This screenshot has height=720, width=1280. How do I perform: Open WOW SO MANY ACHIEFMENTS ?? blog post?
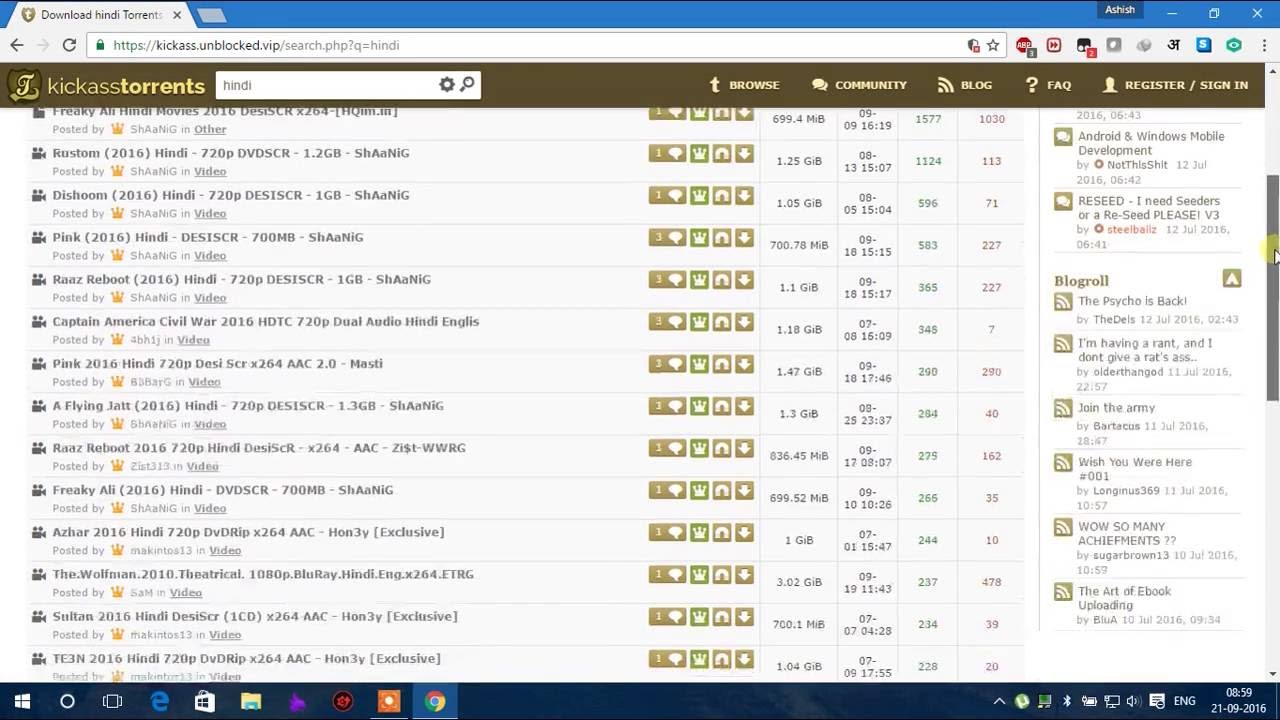[1127, 534]
